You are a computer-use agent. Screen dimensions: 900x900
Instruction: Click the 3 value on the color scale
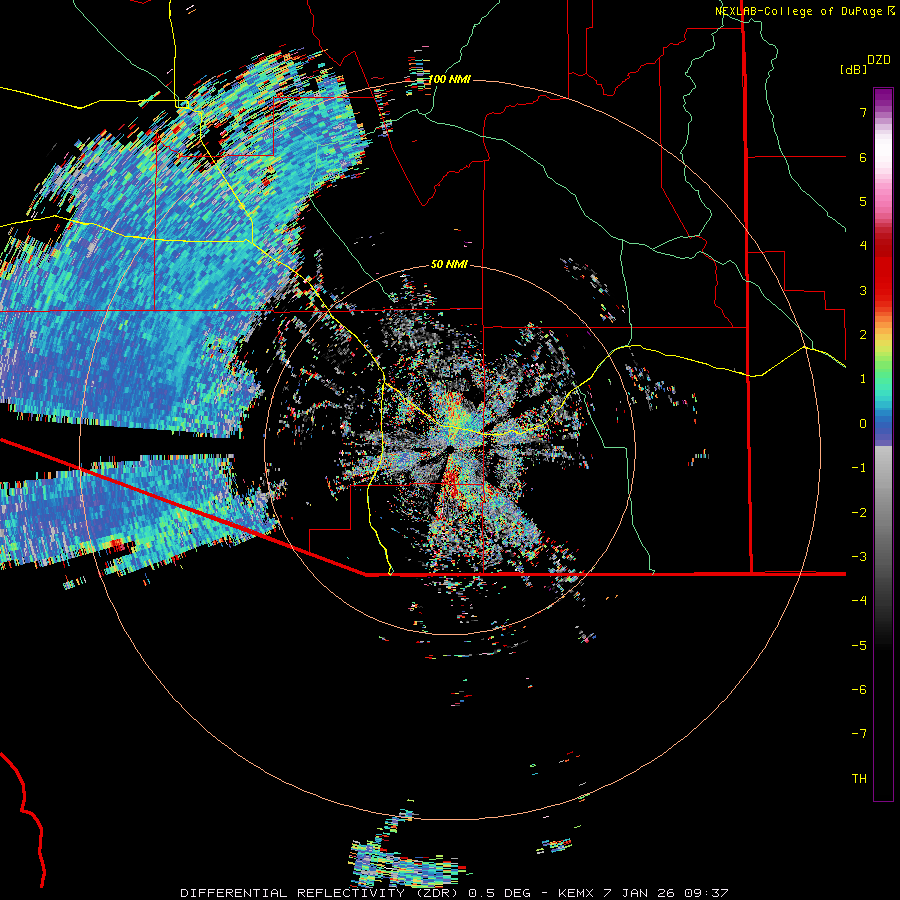(863, 290)
